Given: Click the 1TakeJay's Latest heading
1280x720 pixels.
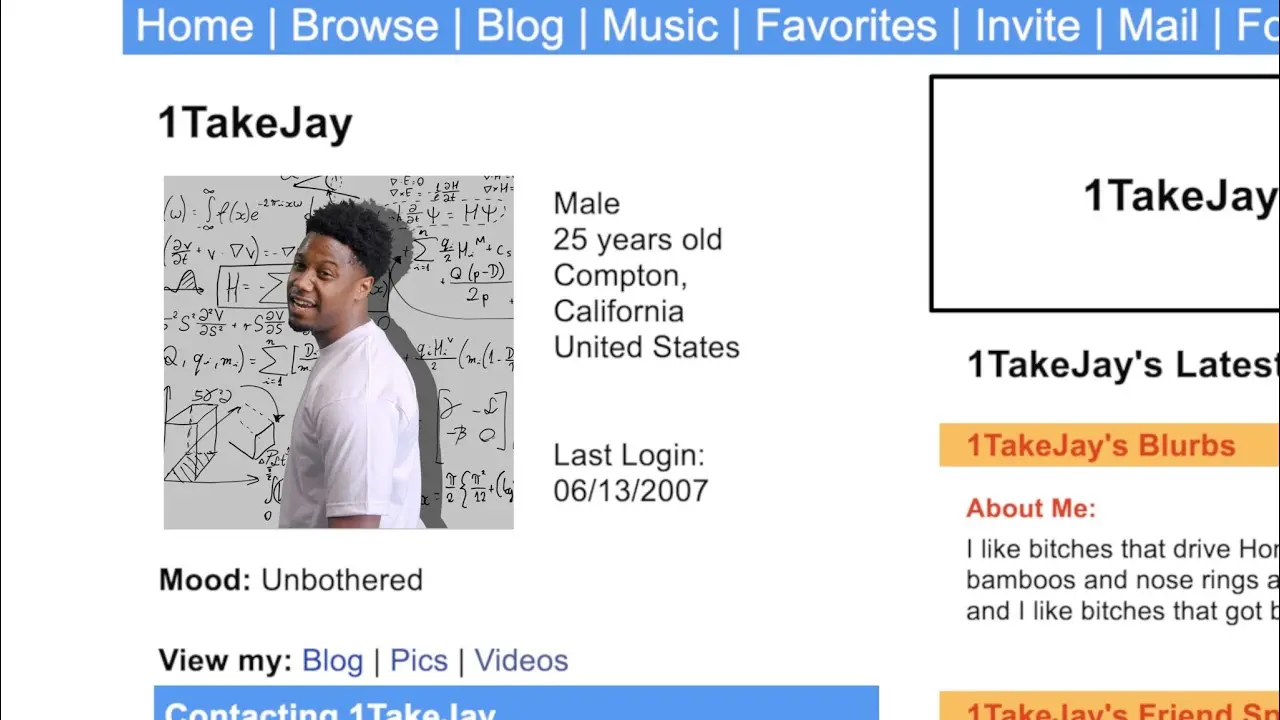Looking at the screenshot, I should point(1123,365).
